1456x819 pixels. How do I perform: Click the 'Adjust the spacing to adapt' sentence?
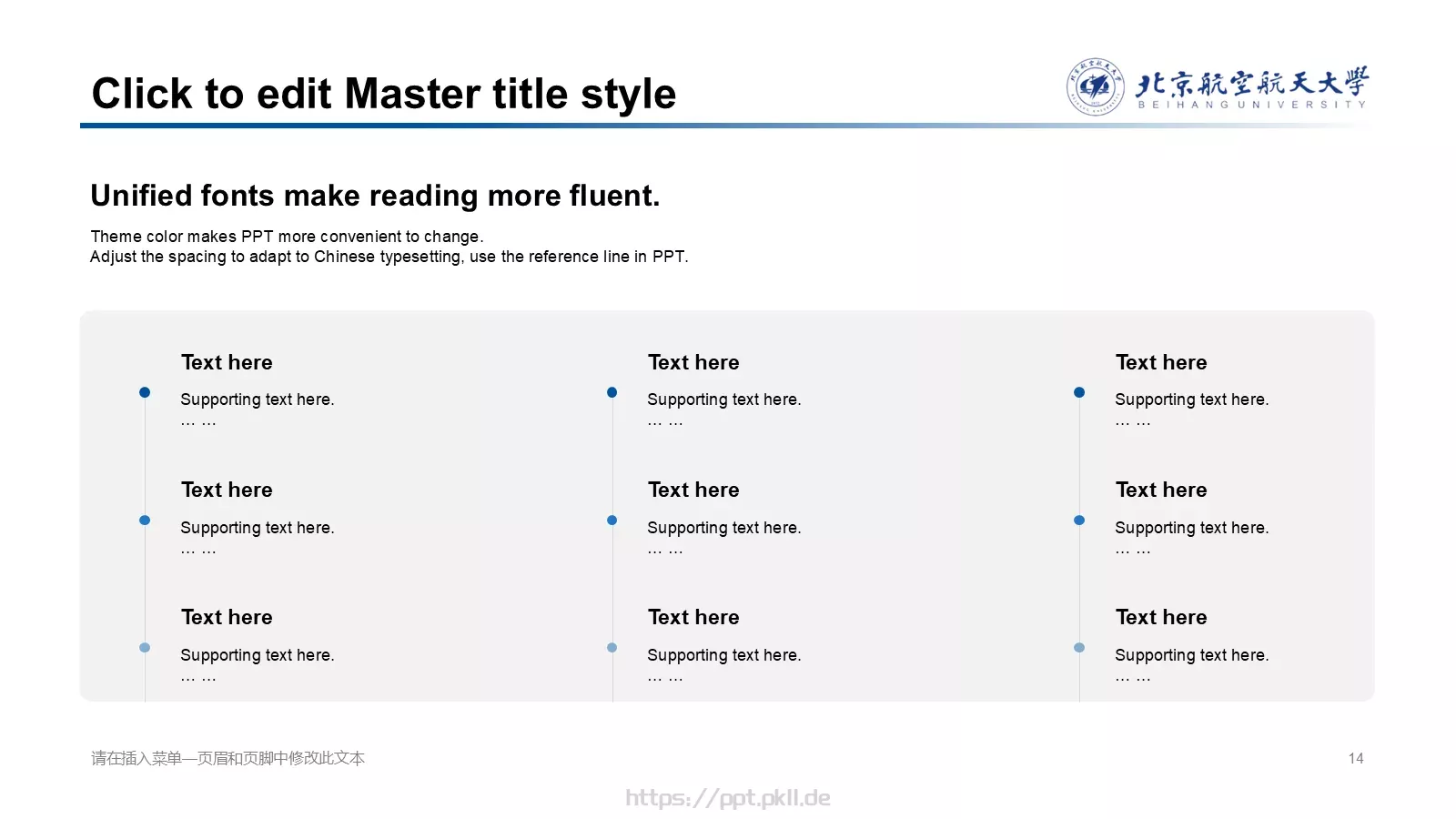(389, 257)
